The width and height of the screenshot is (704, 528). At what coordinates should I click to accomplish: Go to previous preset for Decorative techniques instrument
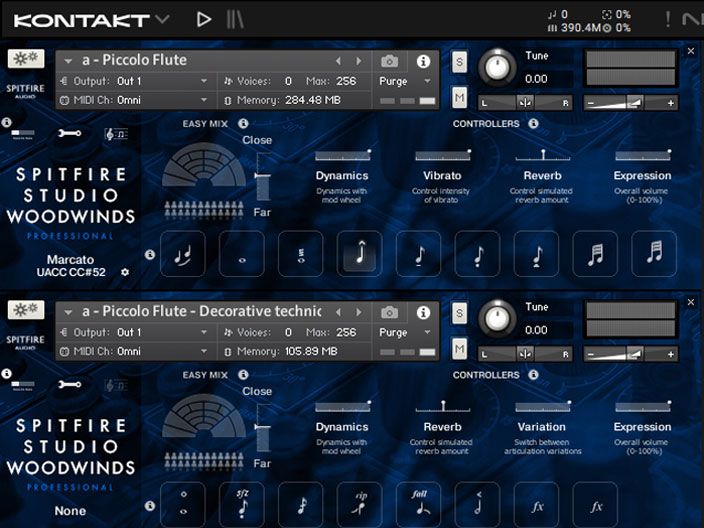click(339, 312)
